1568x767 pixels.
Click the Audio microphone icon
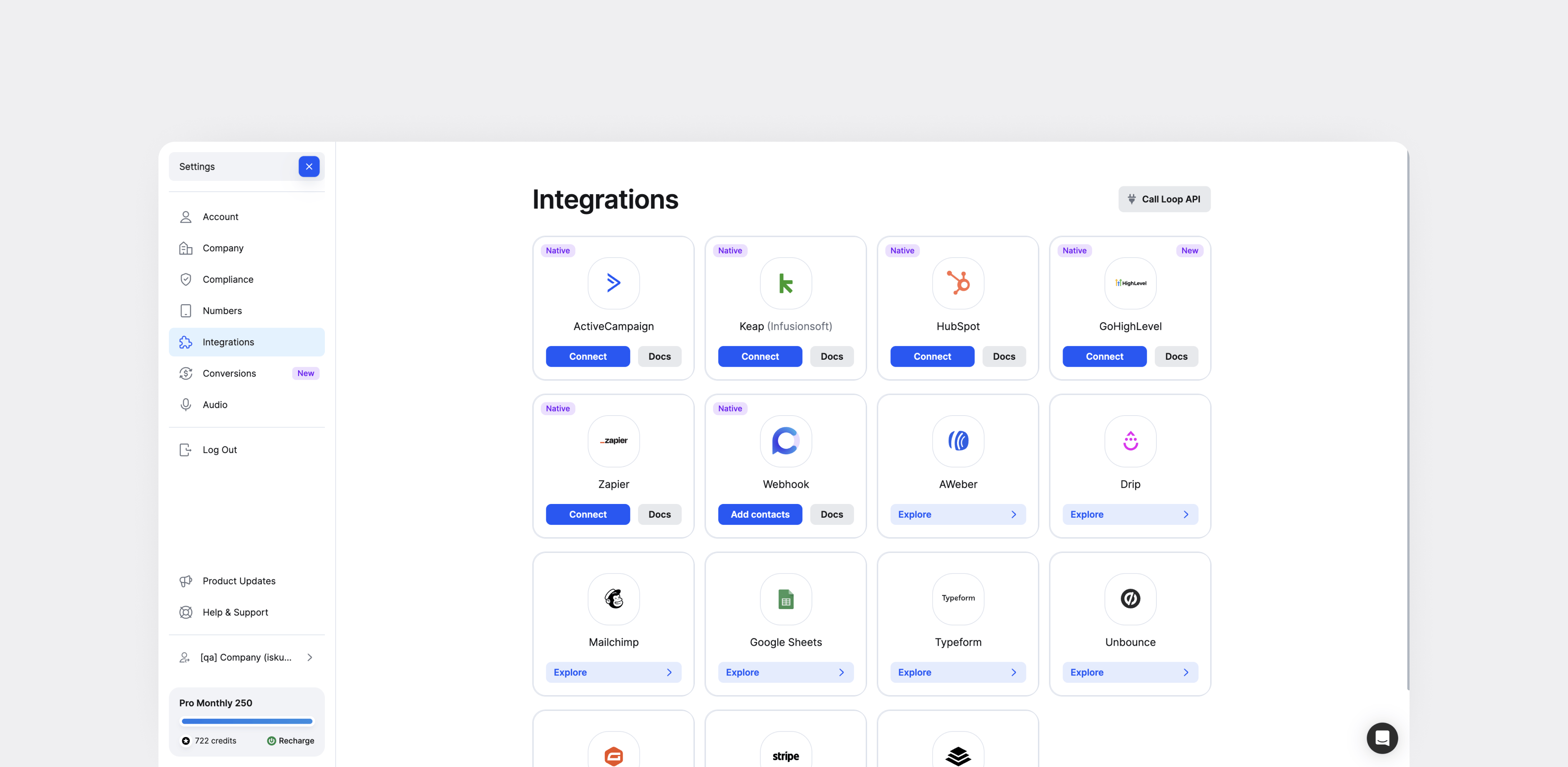click(x=186, y=405)
